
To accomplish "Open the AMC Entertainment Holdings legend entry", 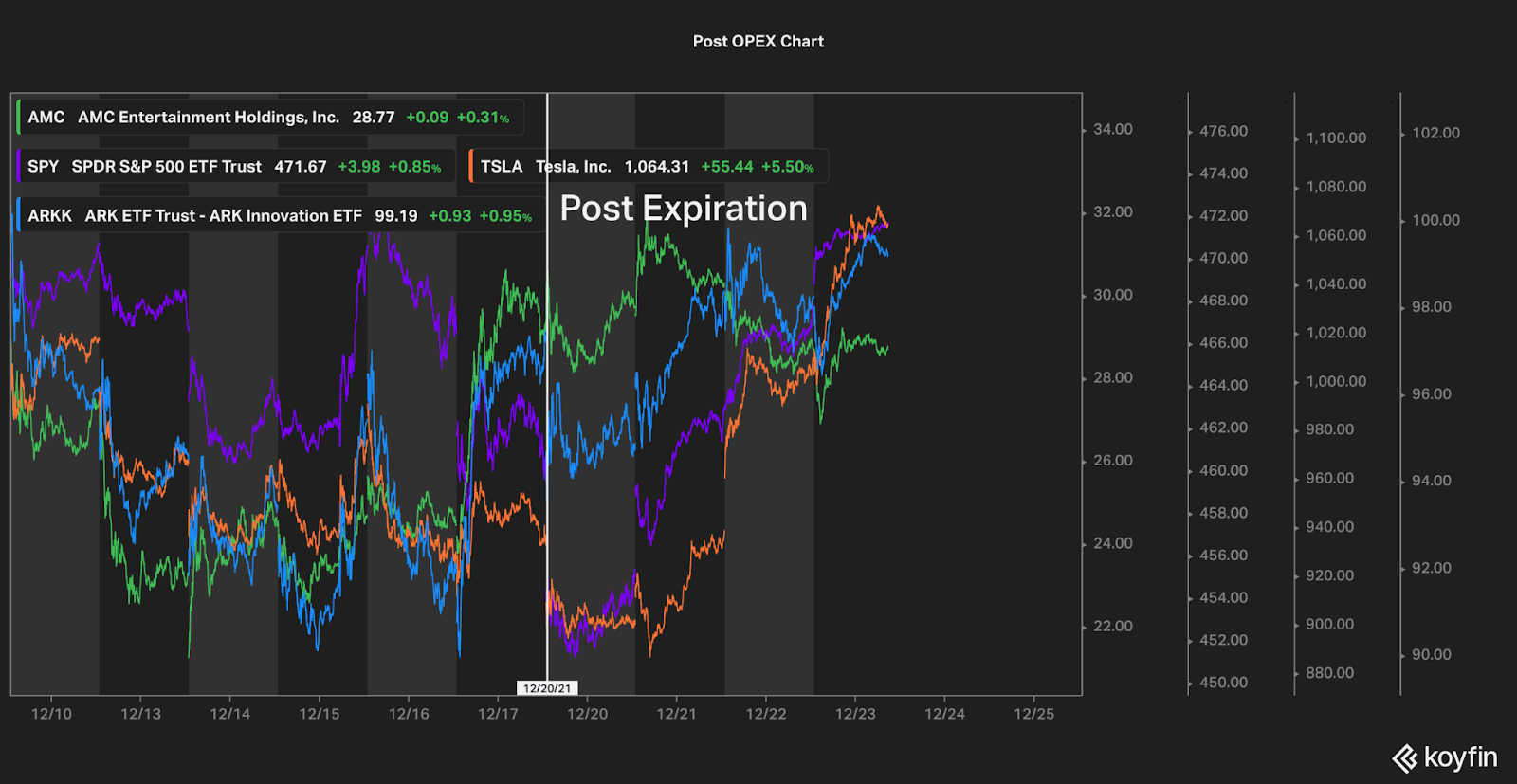I will [x=269, y=118].
